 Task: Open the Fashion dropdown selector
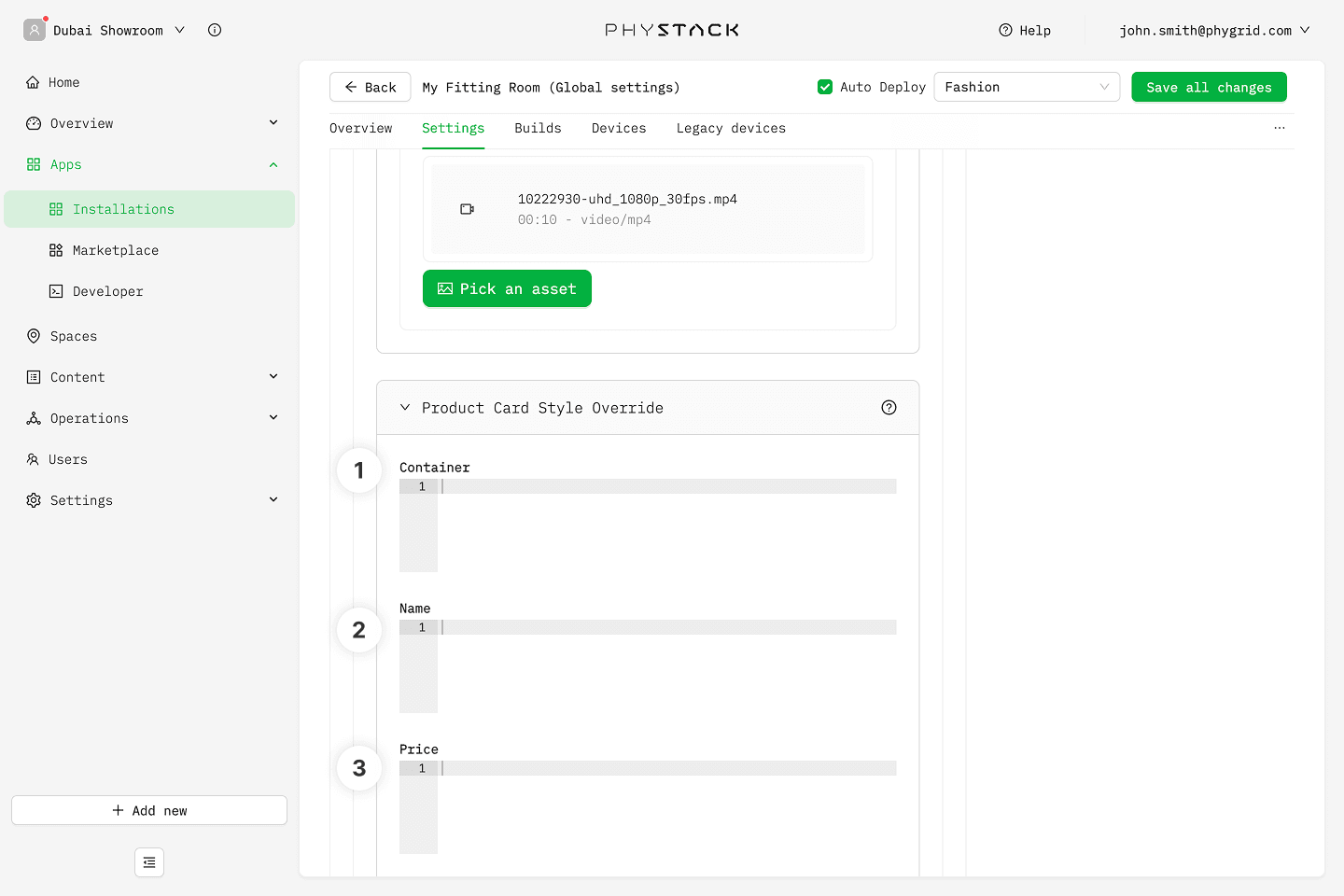click(1027, 87)
